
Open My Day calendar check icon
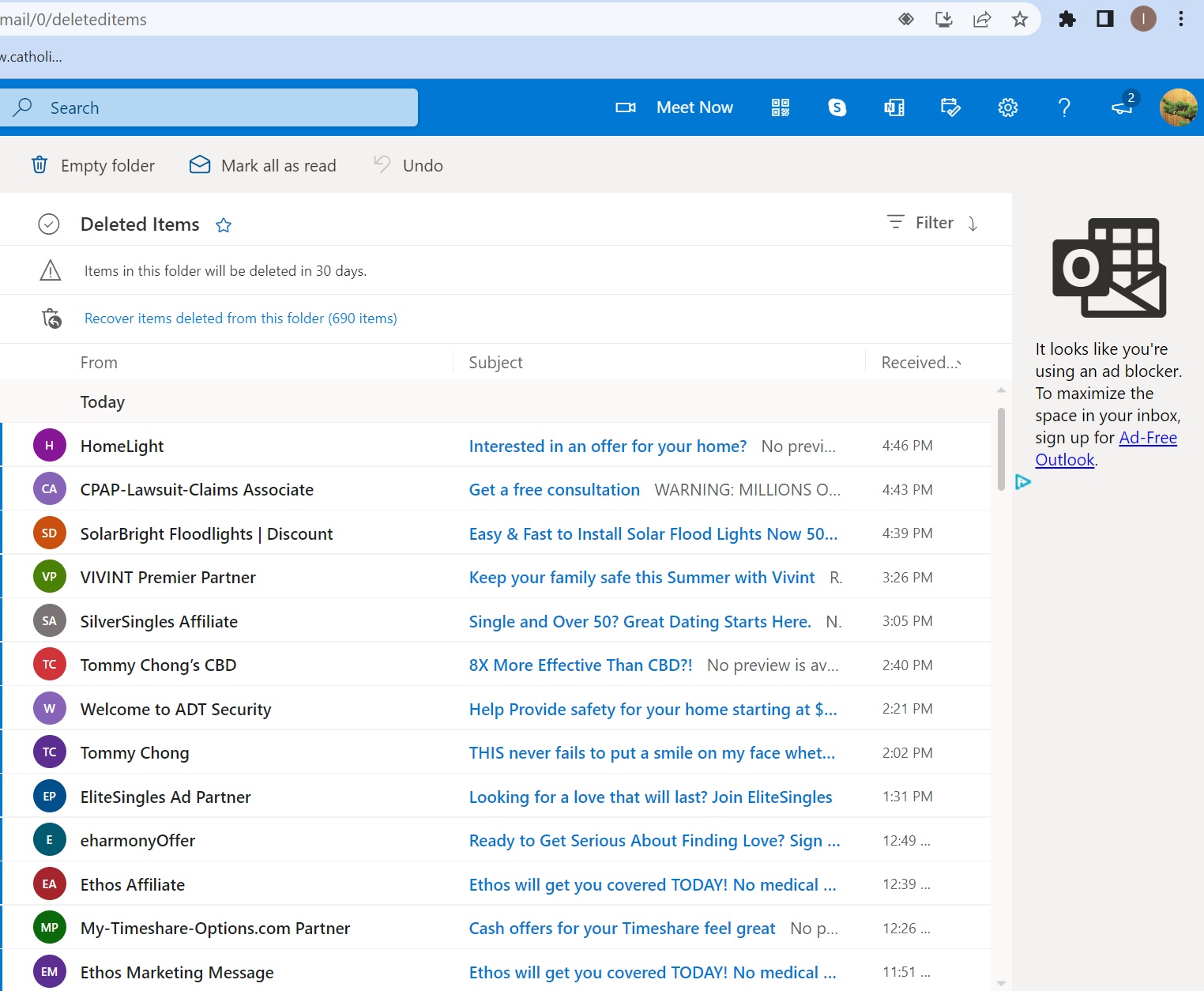tap(951, 107)
